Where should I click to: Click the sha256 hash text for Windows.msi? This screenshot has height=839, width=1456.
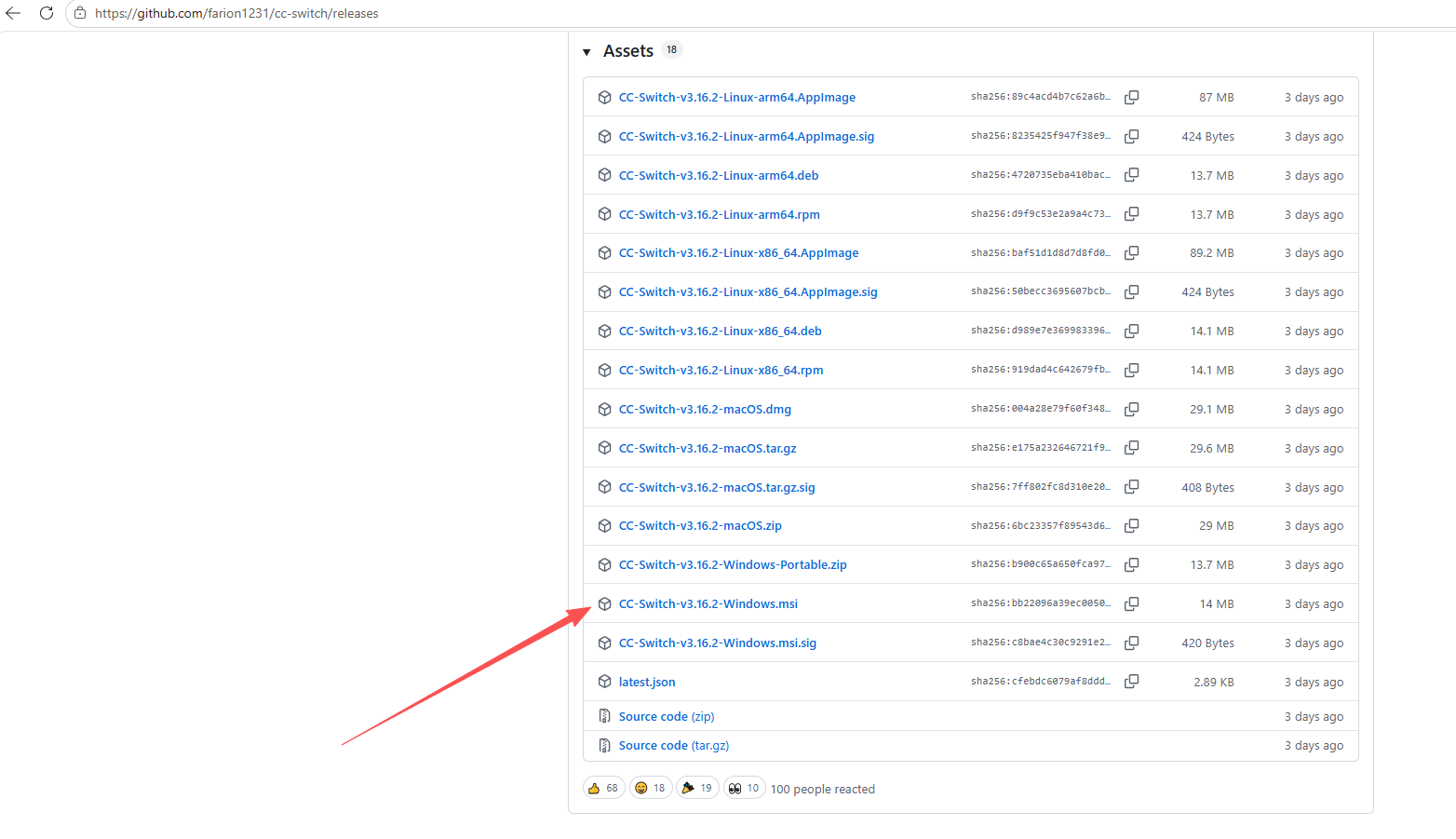click(x=1041, y=603)
